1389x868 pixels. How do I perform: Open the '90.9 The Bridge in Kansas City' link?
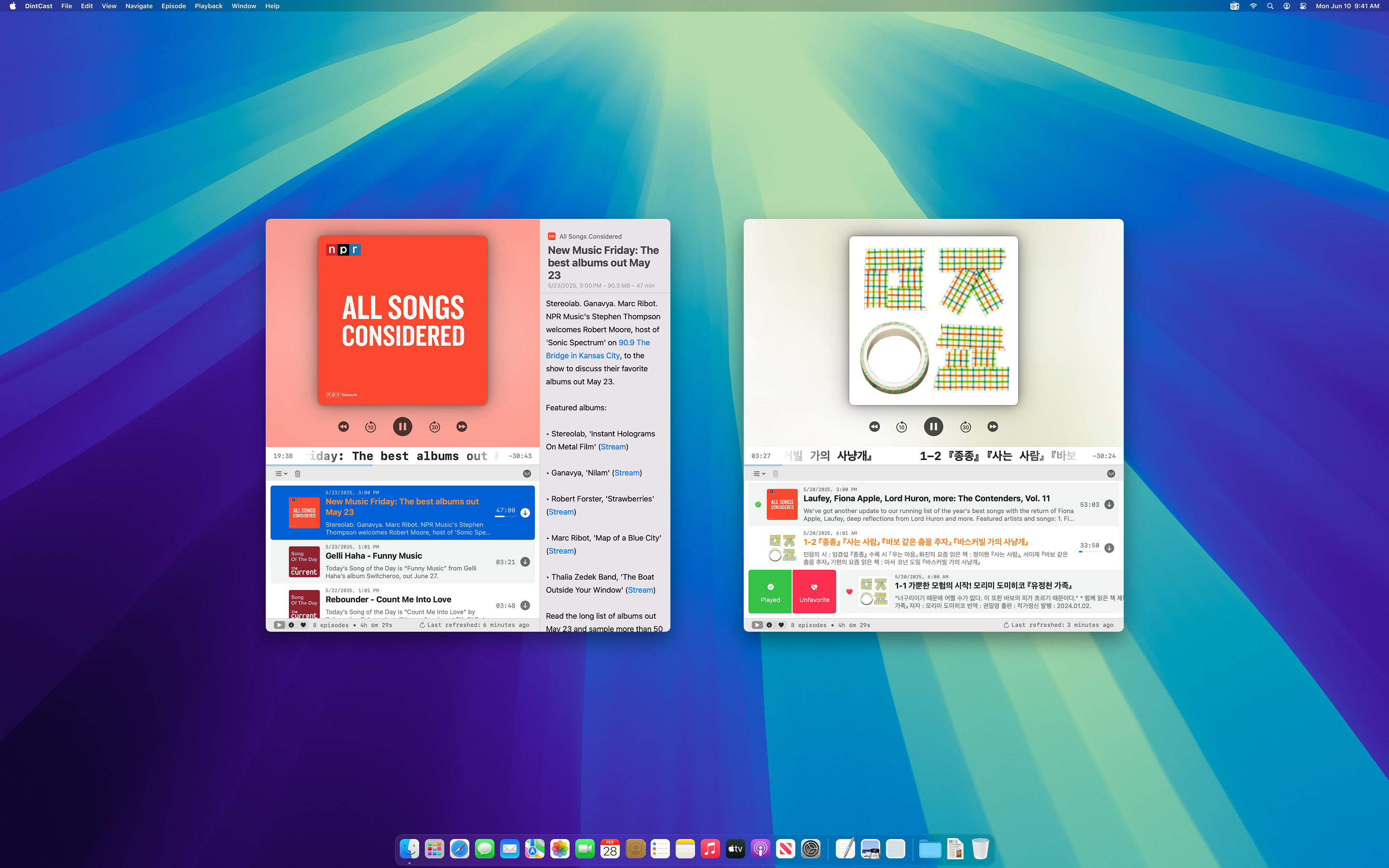598,349
